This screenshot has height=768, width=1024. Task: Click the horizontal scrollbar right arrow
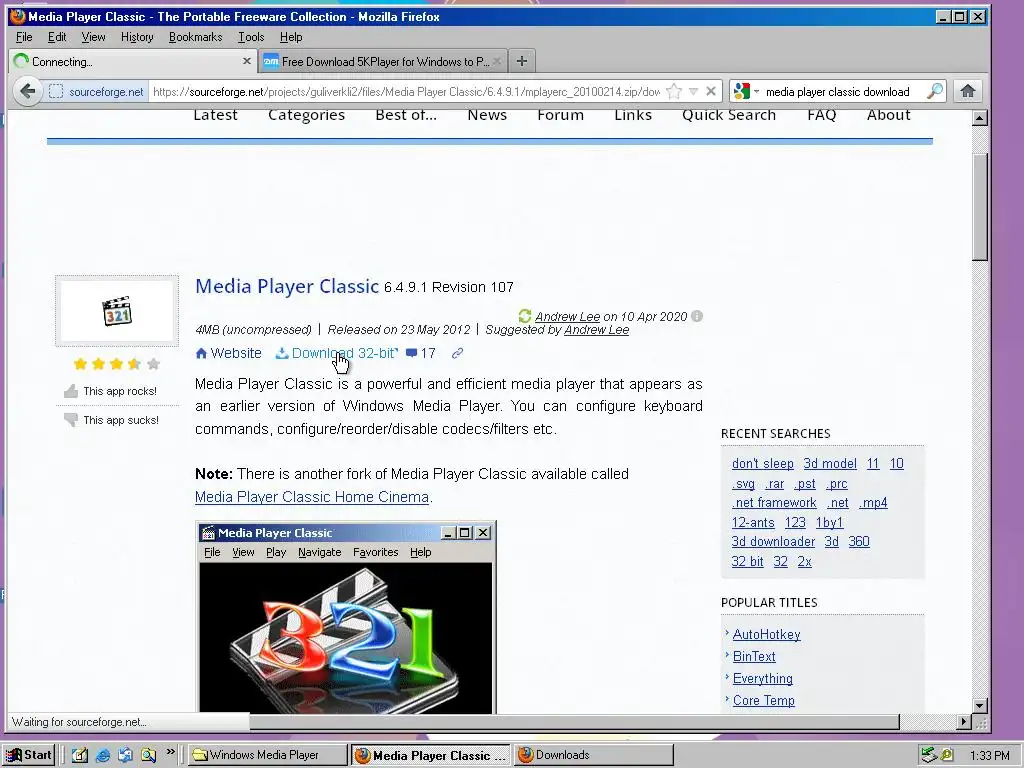coord(964,722)
